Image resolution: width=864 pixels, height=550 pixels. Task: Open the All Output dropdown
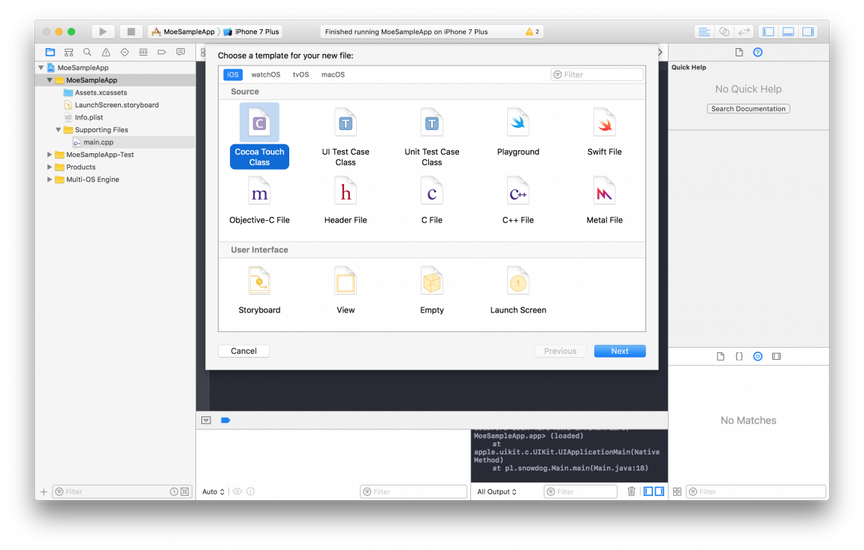(496, 492)
